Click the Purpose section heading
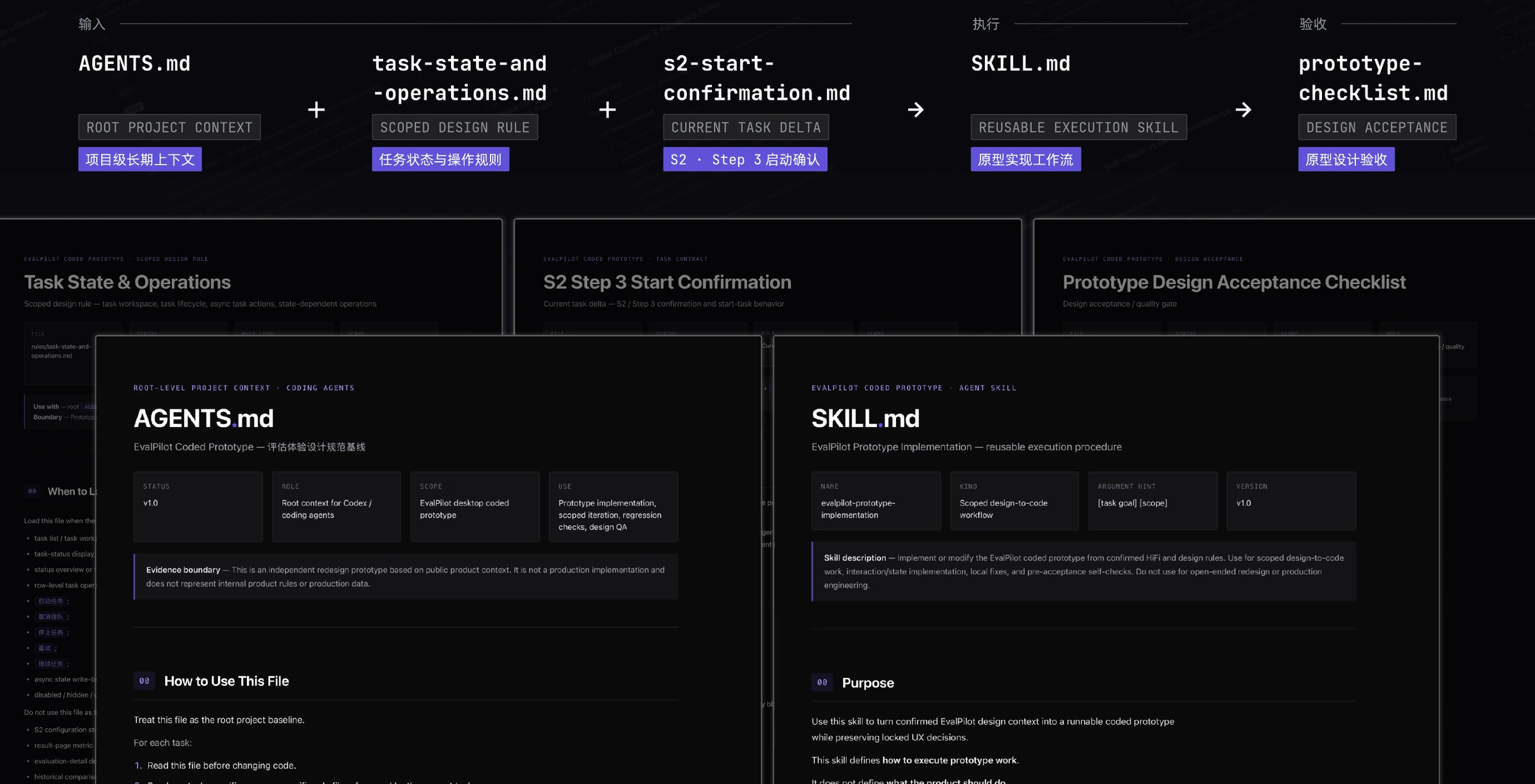The image size is (1535, 784). (x=868, y=683)
